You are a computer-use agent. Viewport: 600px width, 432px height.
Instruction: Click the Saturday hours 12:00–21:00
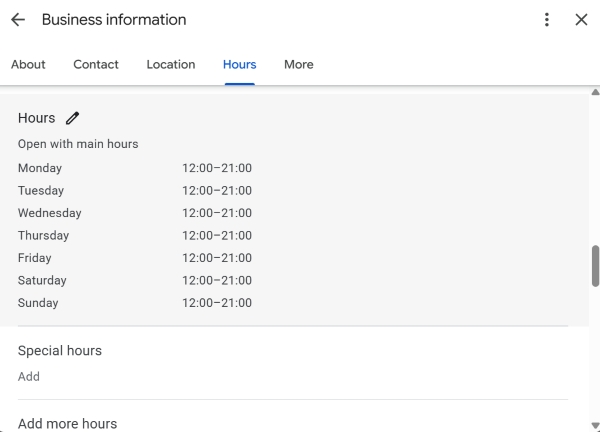[x=217, y=280]
